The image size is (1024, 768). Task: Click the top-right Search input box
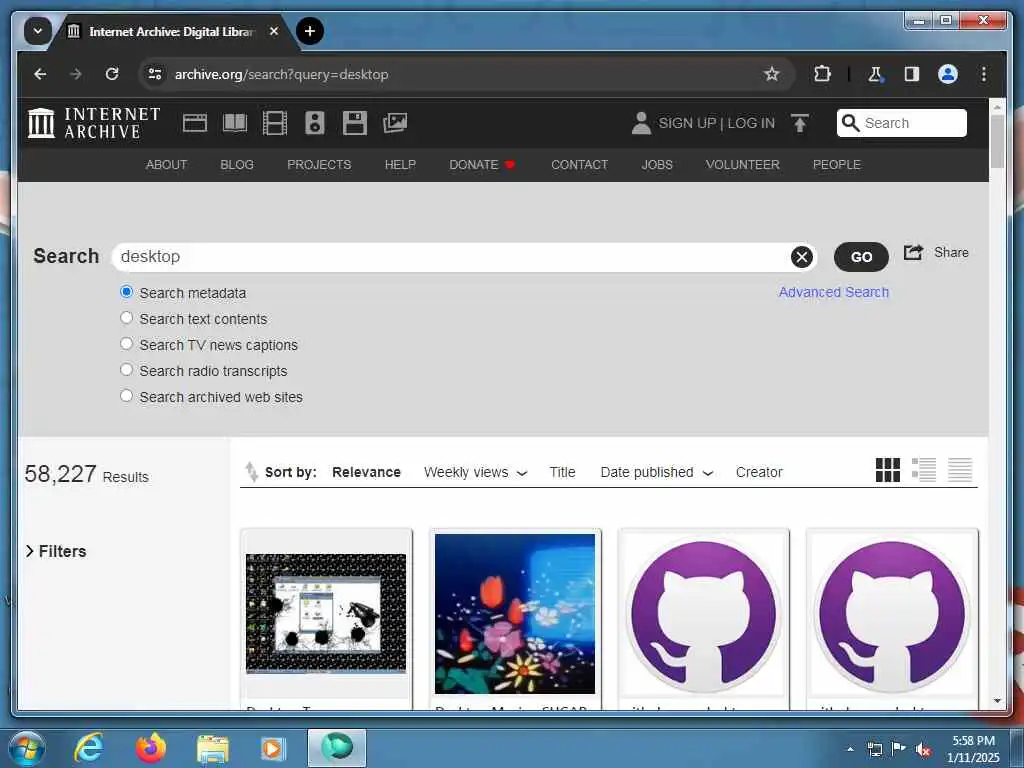pos(901,123)
